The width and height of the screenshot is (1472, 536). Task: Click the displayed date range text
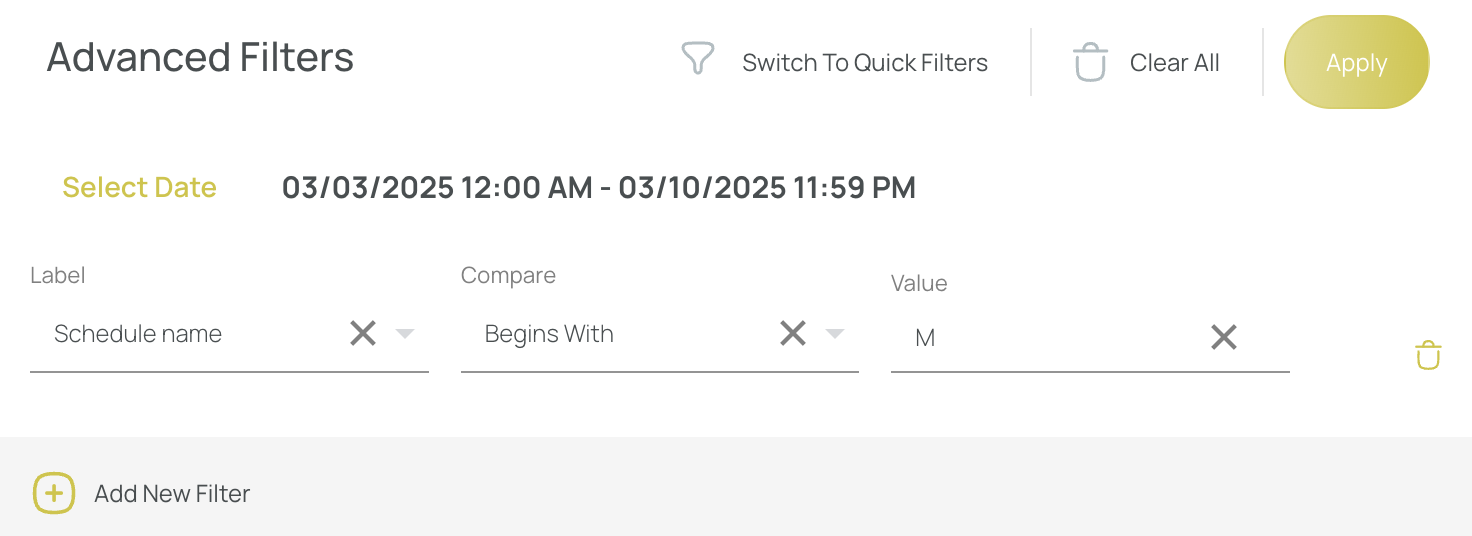599,187
